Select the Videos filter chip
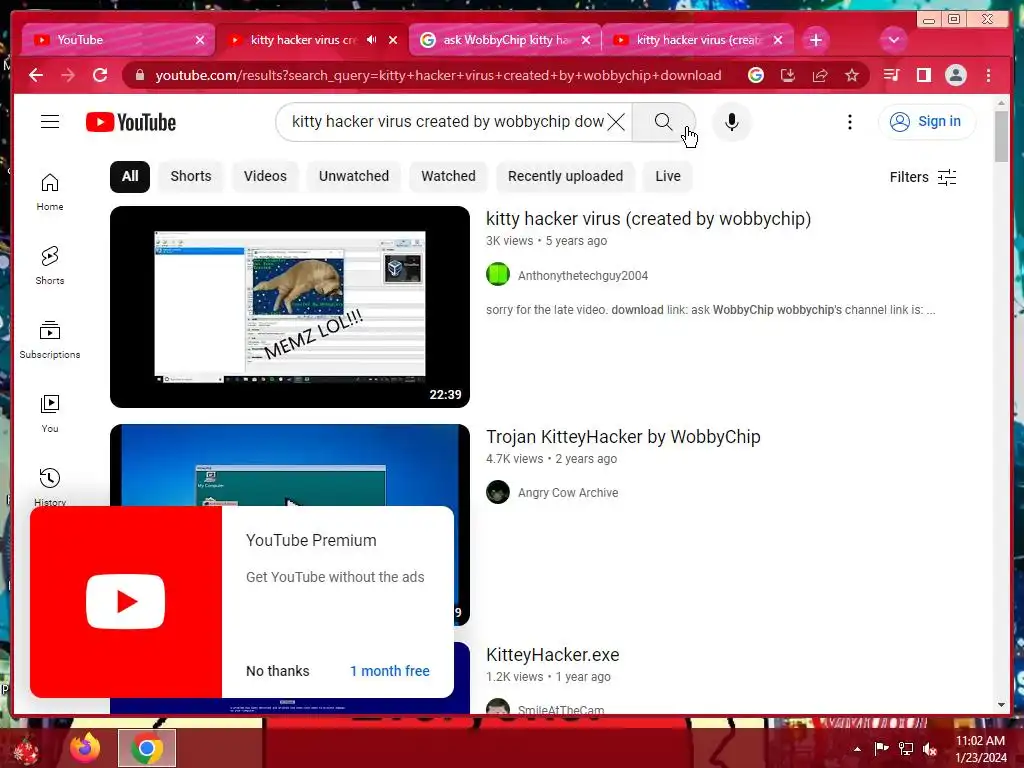Screen dimensions: 1024x768 pyautogui.click(x=265, y=176)
